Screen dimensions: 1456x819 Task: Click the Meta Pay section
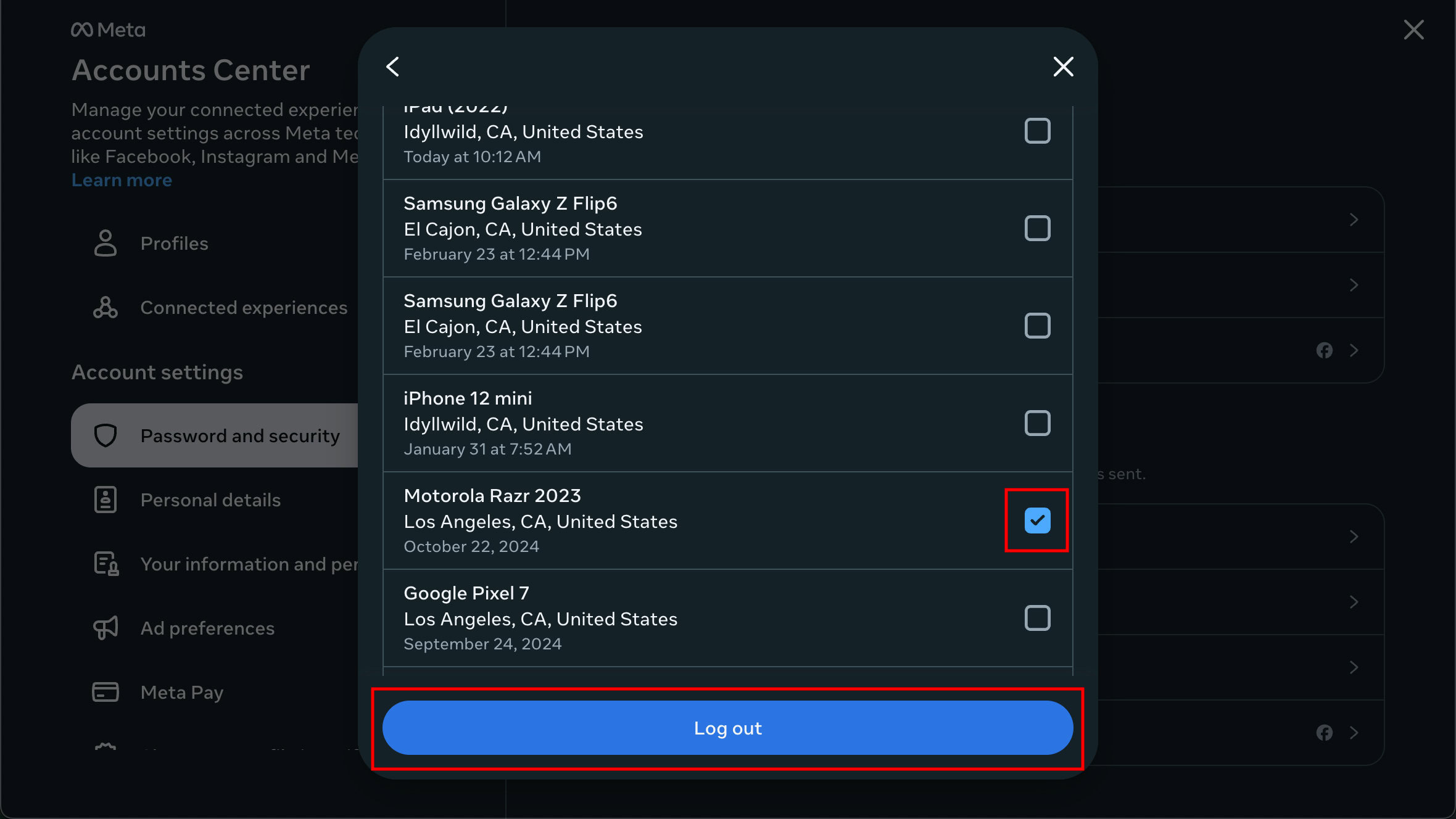pyautogui.click(x=181, y=692)
